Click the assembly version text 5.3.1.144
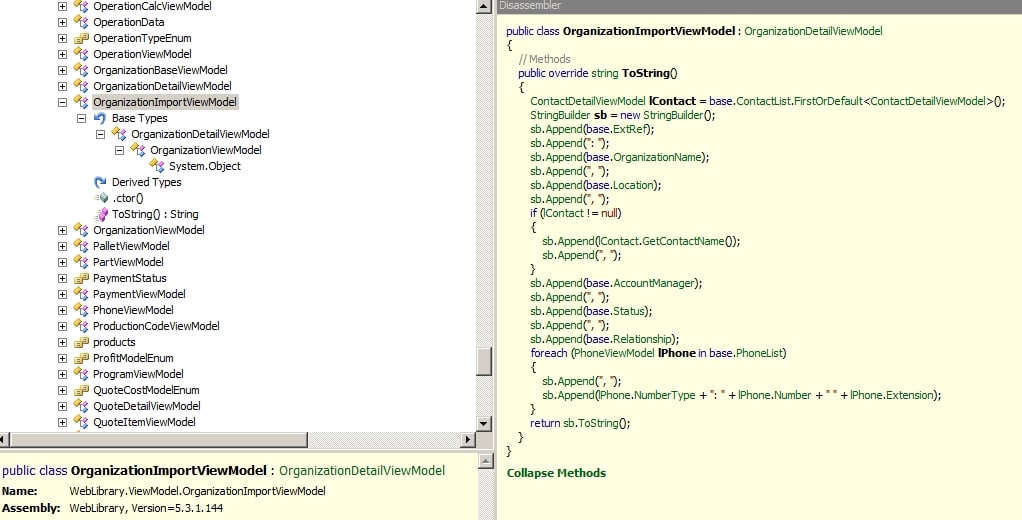 [199, 508]
